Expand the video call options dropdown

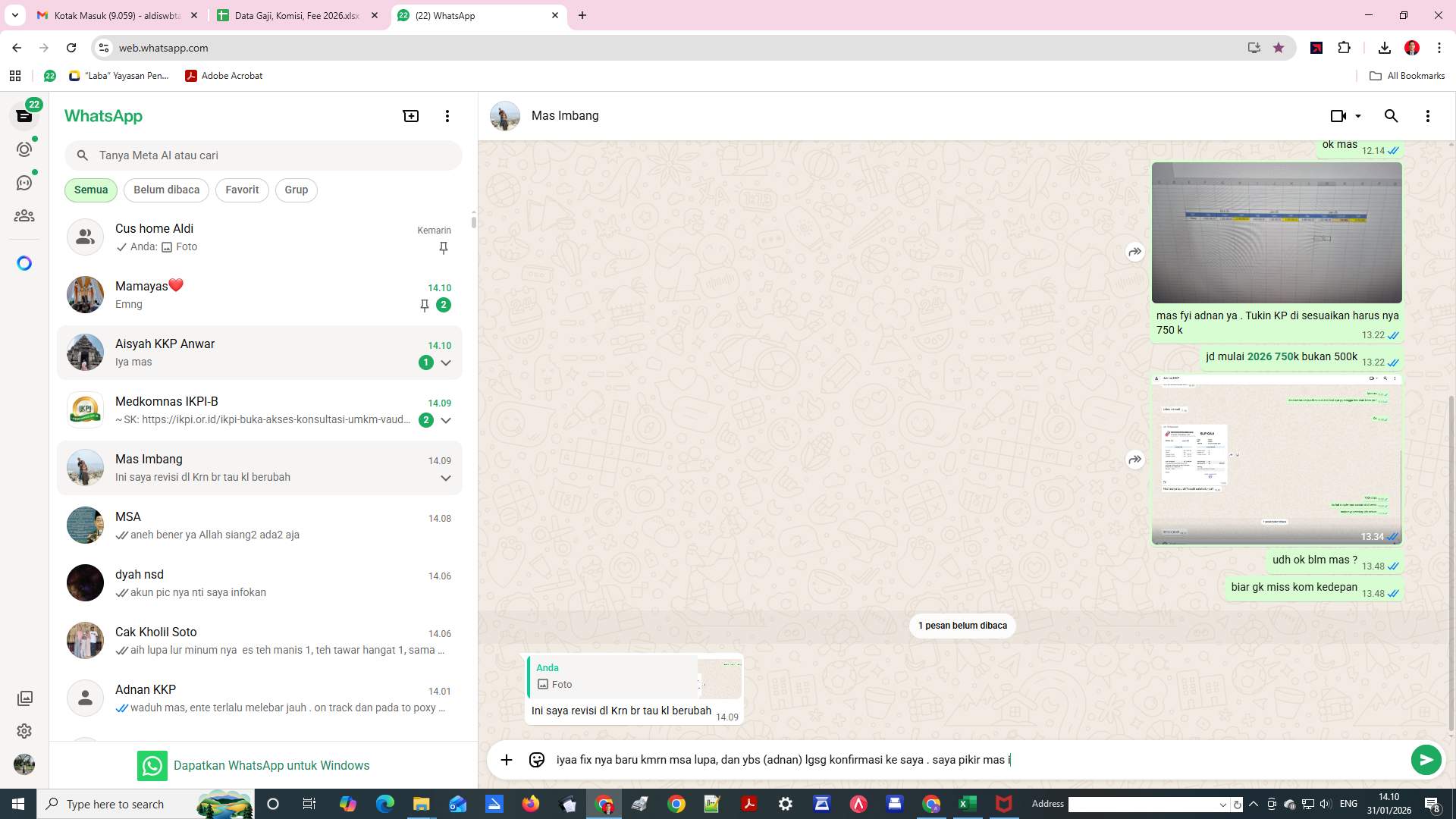(1357, 115)
